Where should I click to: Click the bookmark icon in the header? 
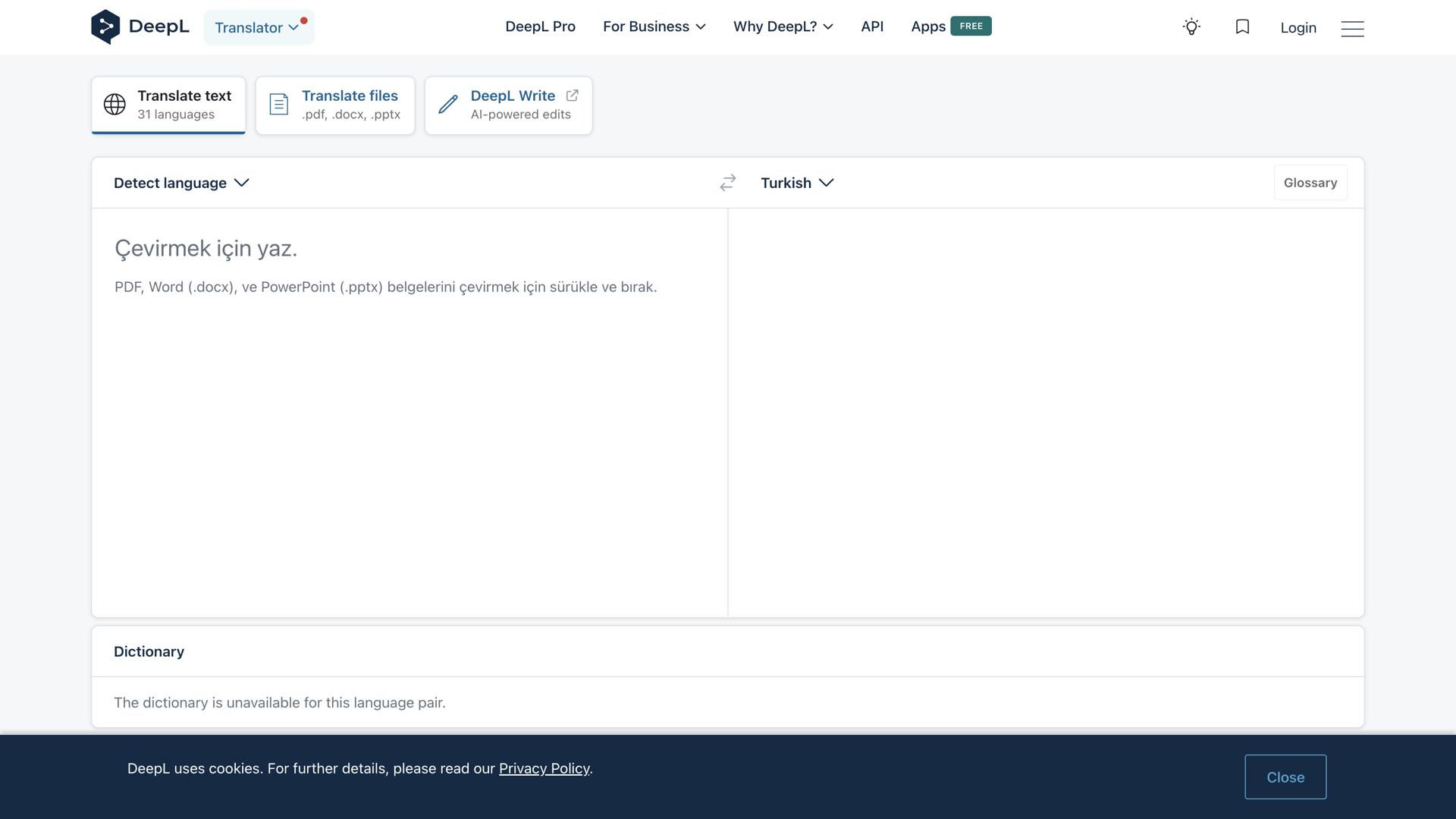coord(1242,26)
